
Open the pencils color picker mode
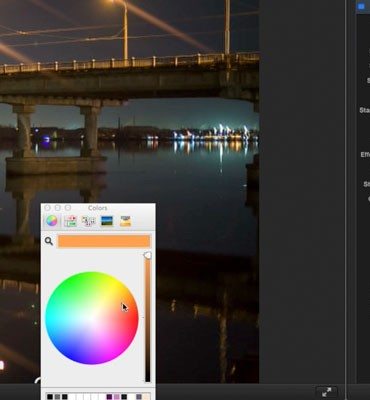[125, 221]
